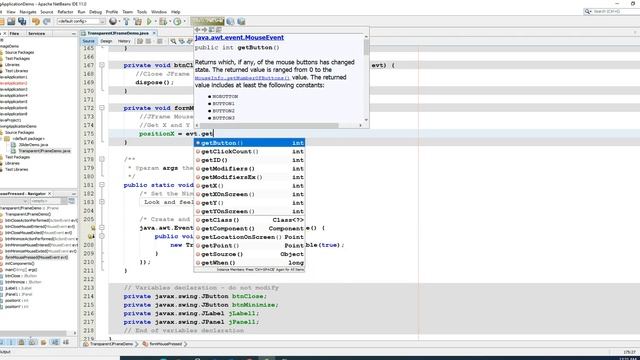Screen dimensions: 640x360
Task: Click the Undo toolbar icon
Action: (x=36, y=21)
